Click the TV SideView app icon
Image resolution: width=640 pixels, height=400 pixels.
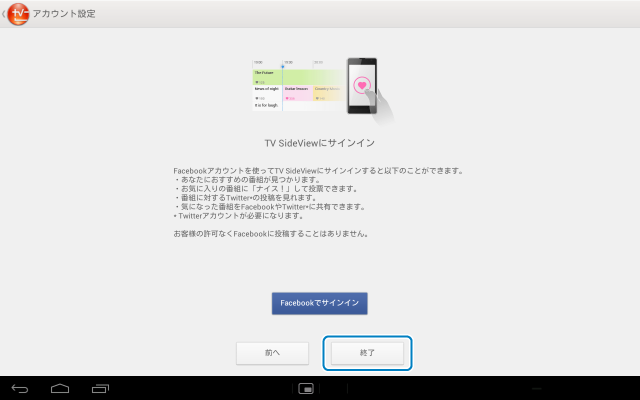[x=18, y=15]
